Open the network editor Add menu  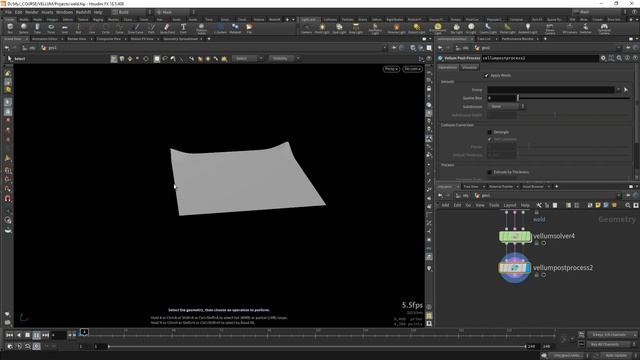[x=445, y=205]
